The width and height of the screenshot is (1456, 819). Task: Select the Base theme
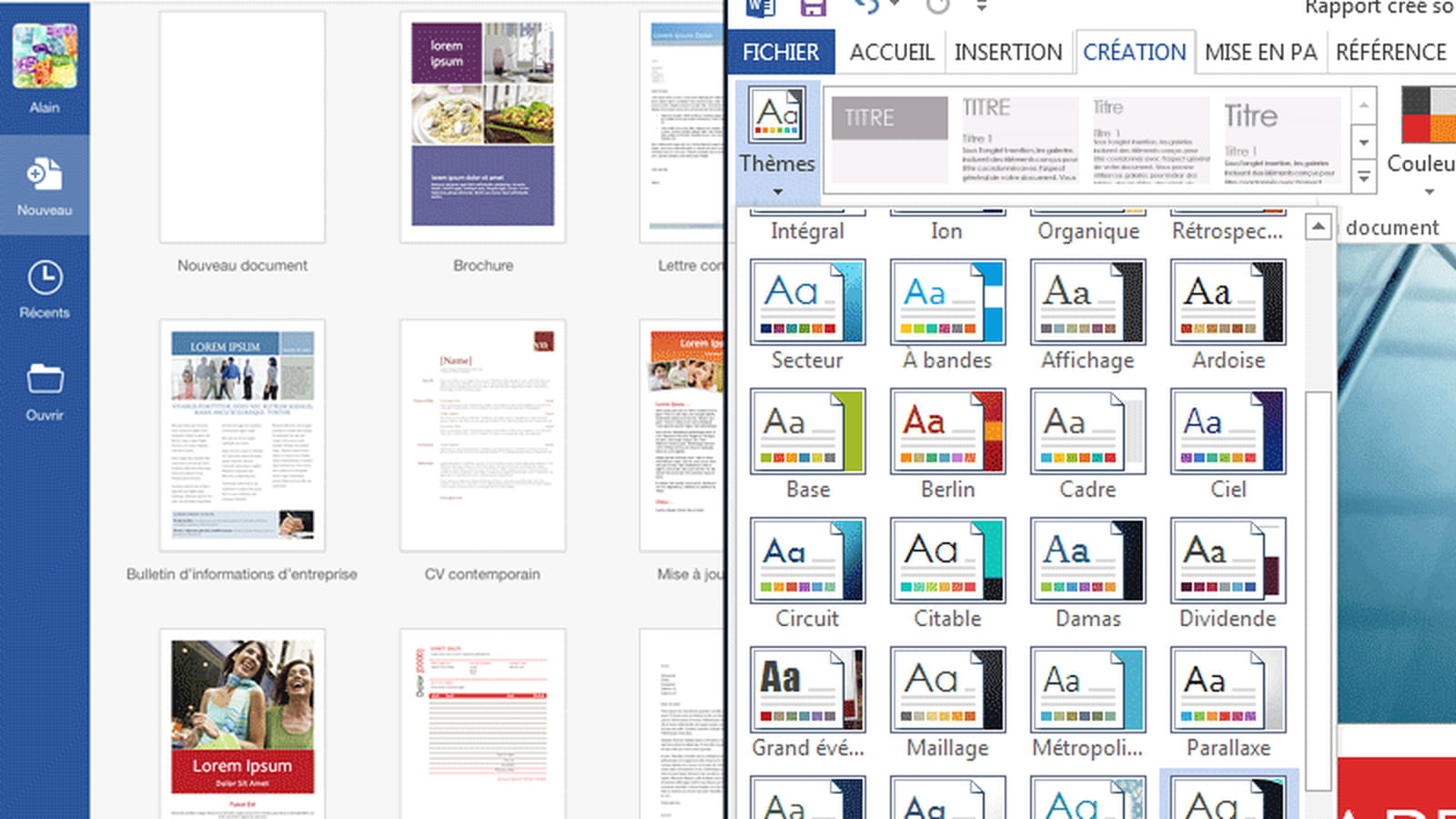[807, 444]
